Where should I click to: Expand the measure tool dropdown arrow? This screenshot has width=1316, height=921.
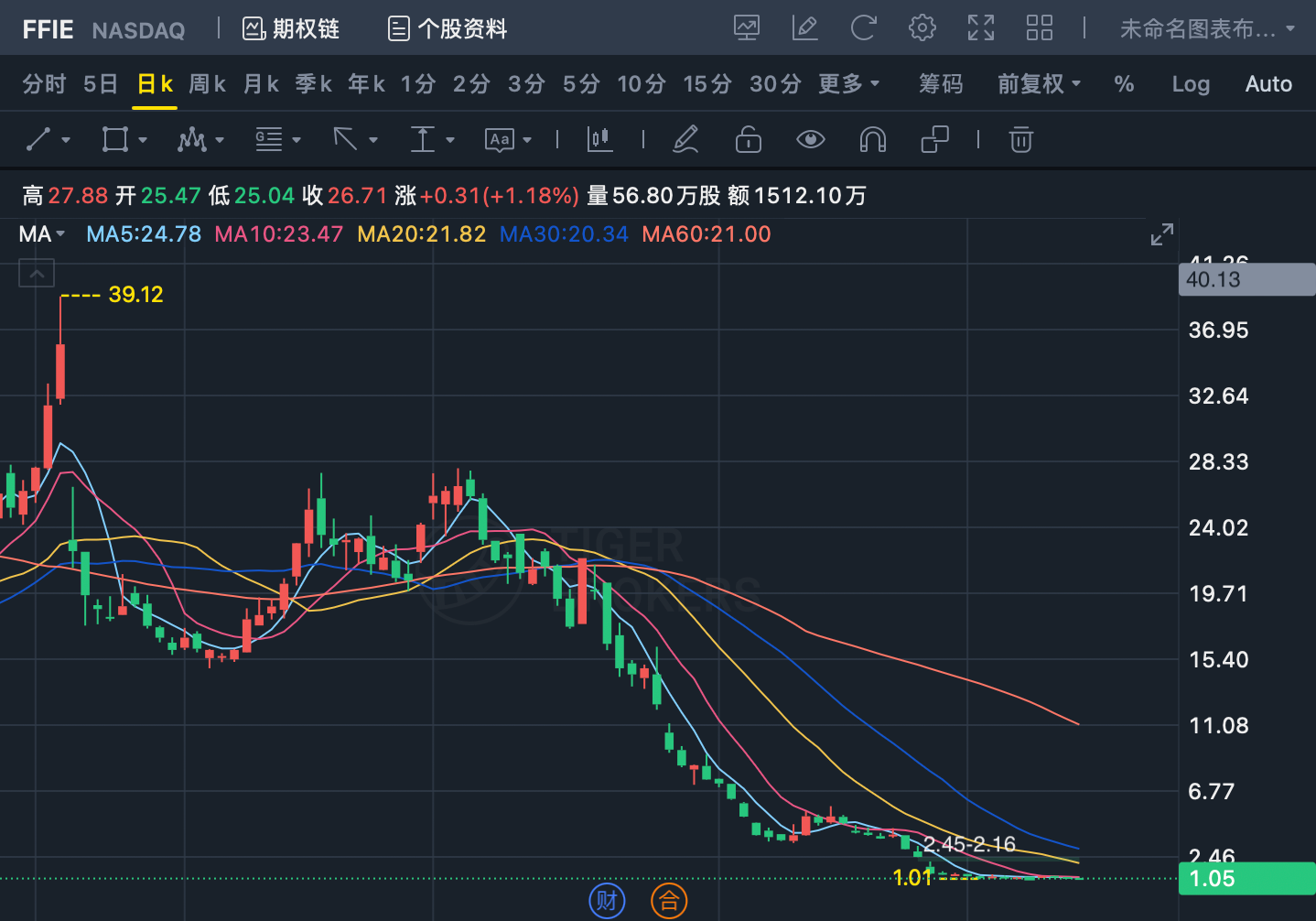[x=450, y=140]
